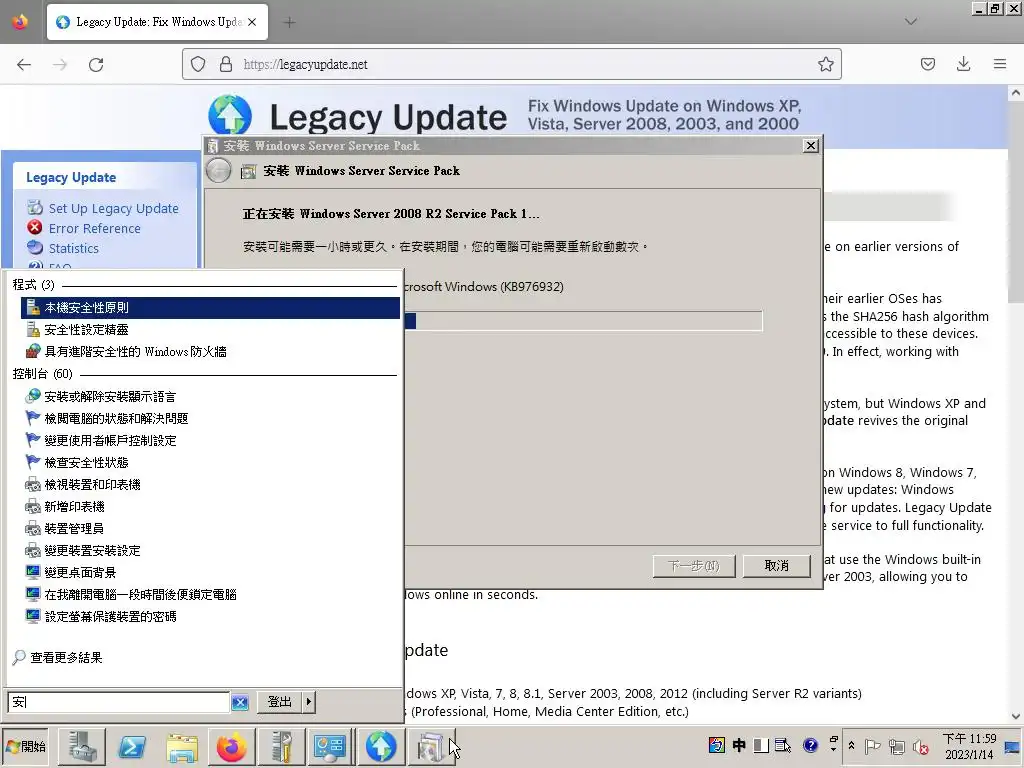Click the Error Reference sidebar link
1024x768 pixels.
coord(95,229)
